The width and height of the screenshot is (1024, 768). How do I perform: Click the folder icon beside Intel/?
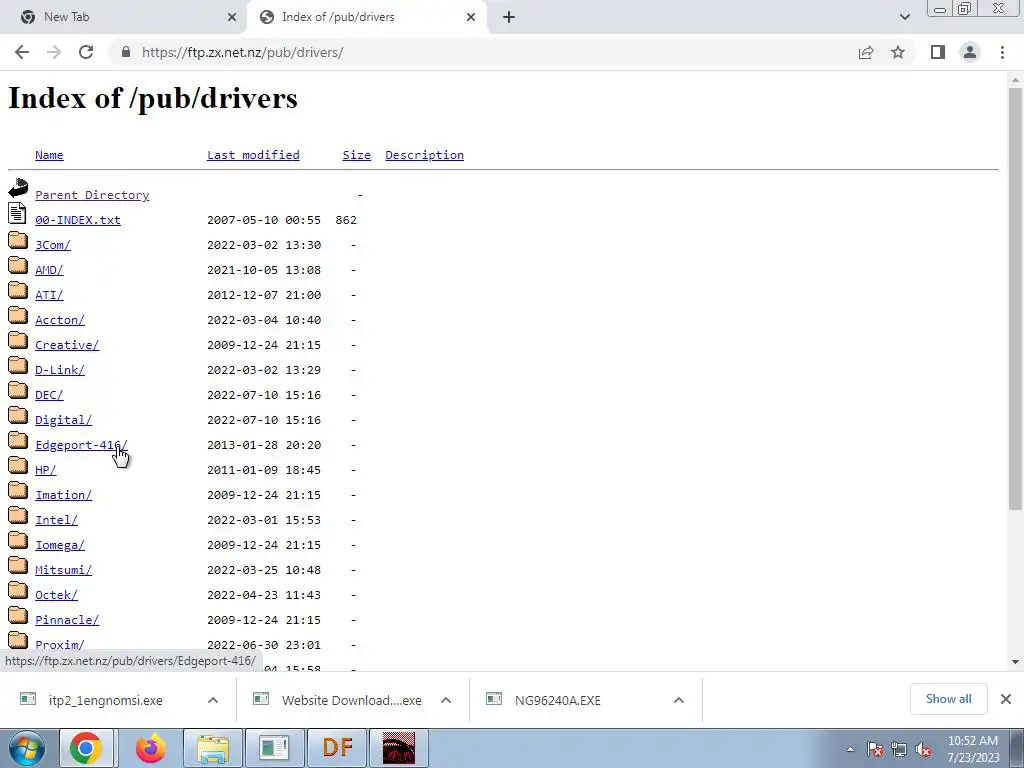click(x=18, y=515)
